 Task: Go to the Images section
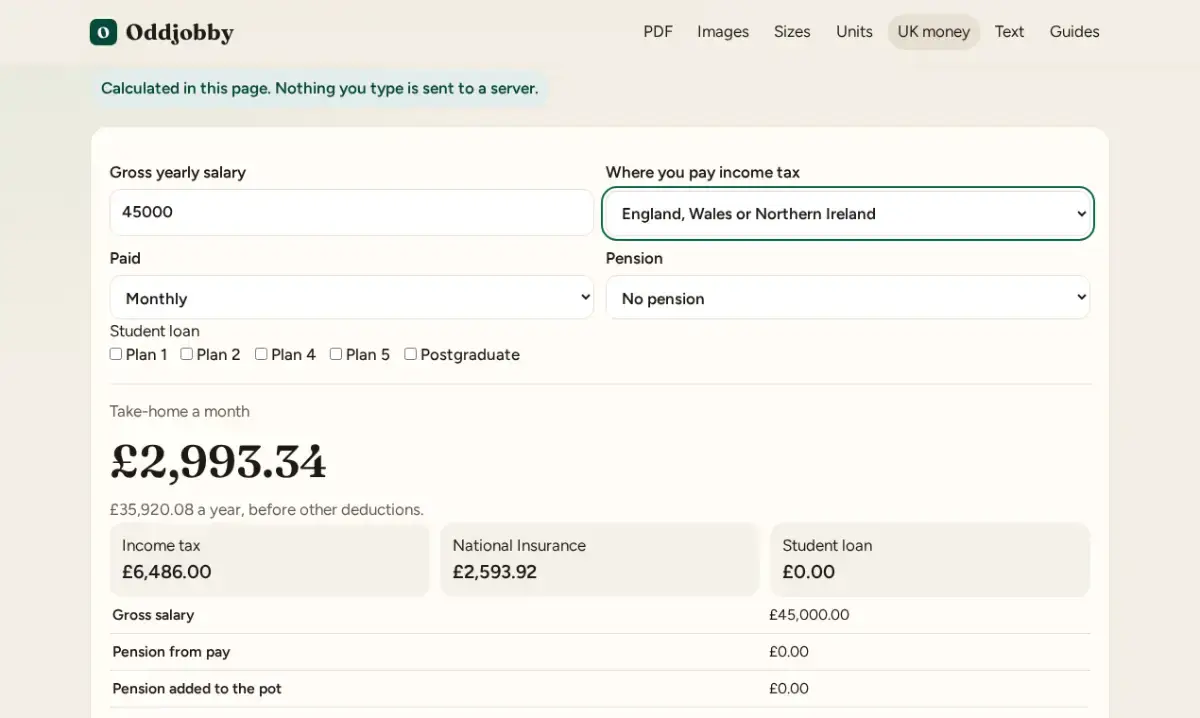[723, 32]
